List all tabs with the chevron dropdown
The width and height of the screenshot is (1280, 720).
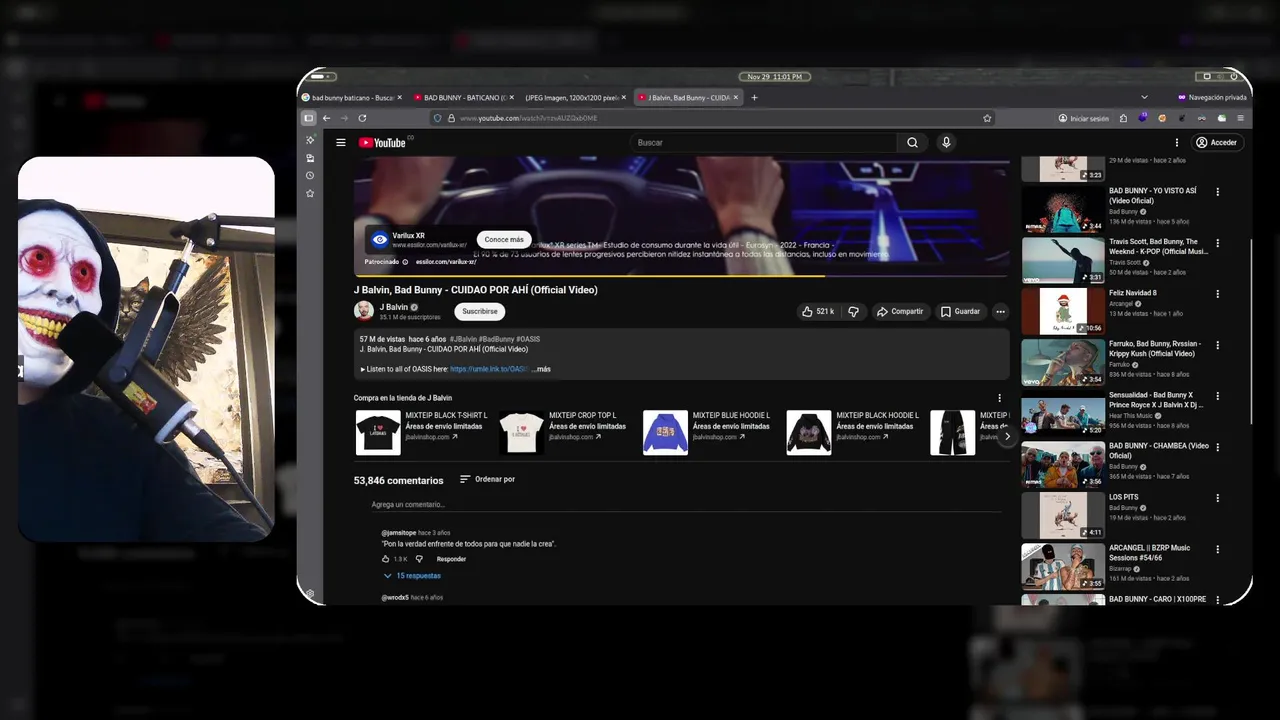point(1145,98)
